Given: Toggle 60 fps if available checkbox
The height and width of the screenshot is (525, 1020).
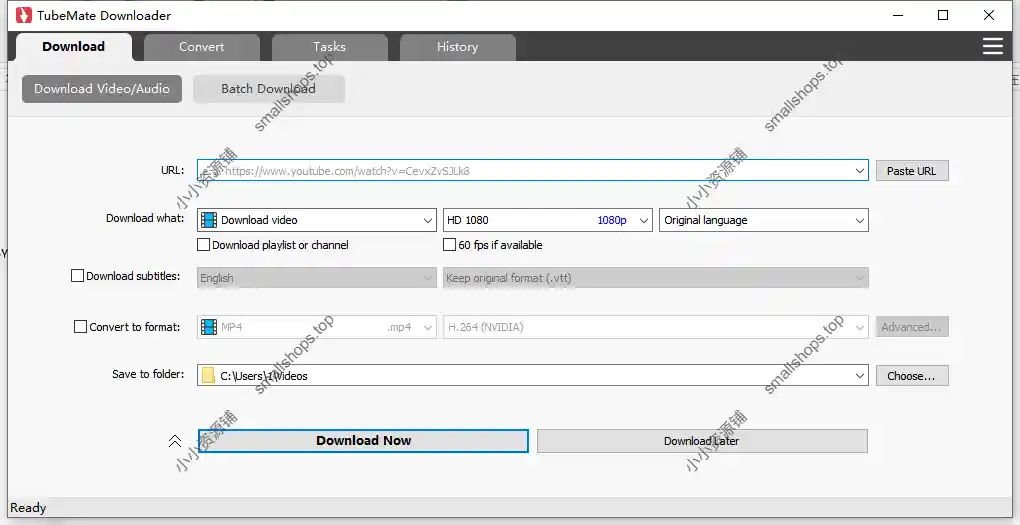Looking at the screenshot, I should [449, 245].
